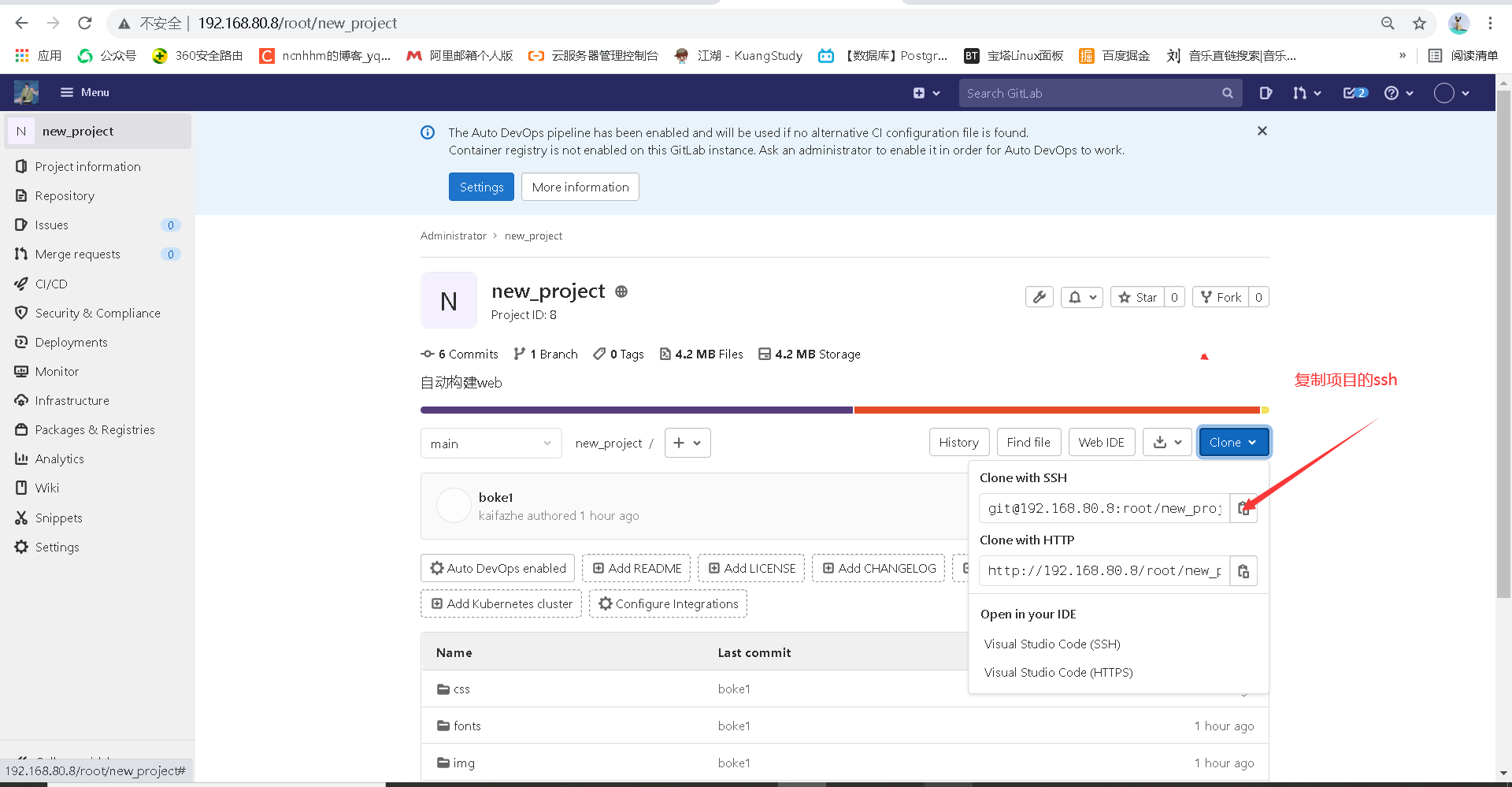
Task: Open merge requests from the top bar icon
Action: [x=1301, y=93]
